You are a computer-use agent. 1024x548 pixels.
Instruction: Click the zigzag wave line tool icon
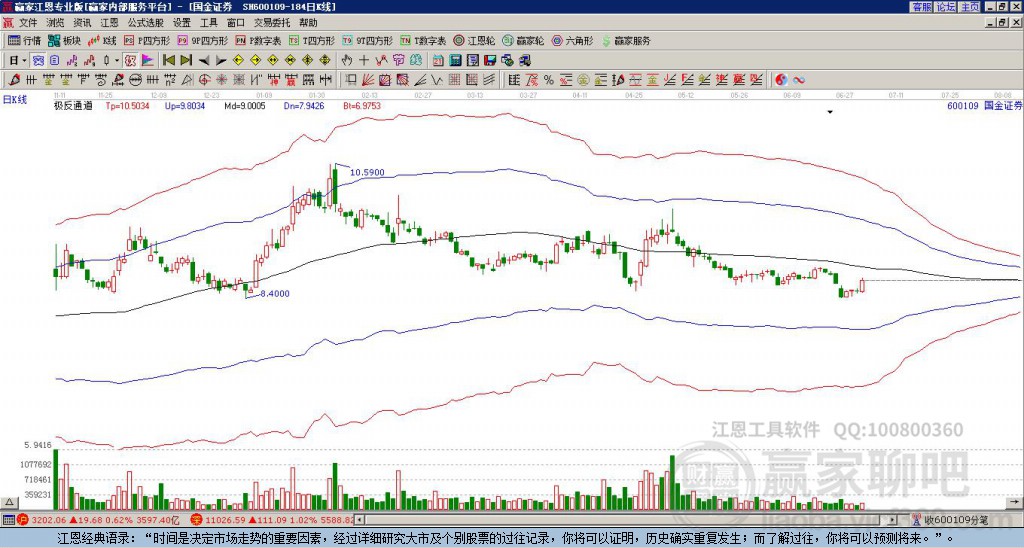pos(437,80)
